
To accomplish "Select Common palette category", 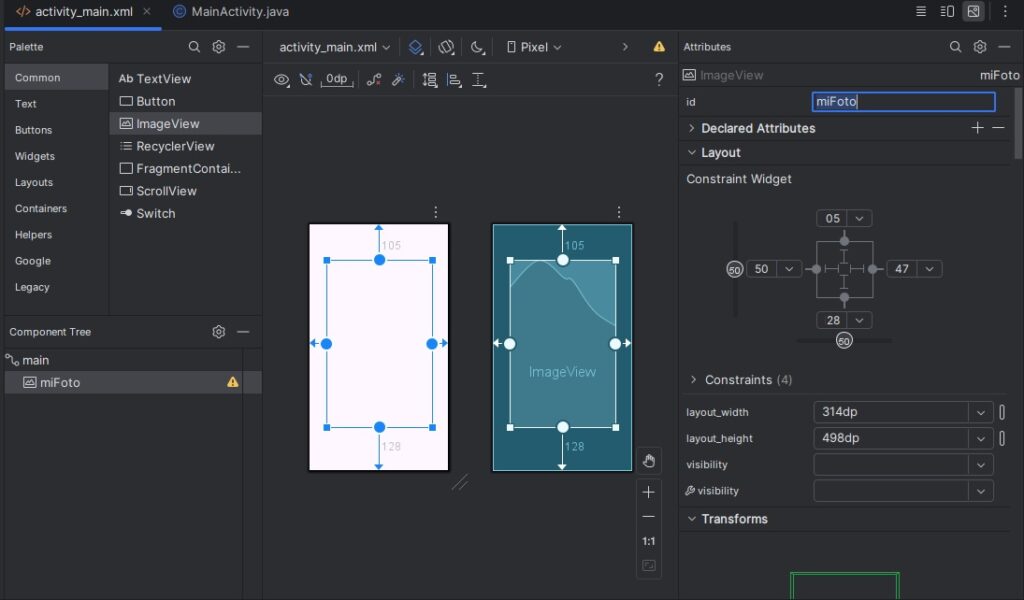I will point(56,77).
